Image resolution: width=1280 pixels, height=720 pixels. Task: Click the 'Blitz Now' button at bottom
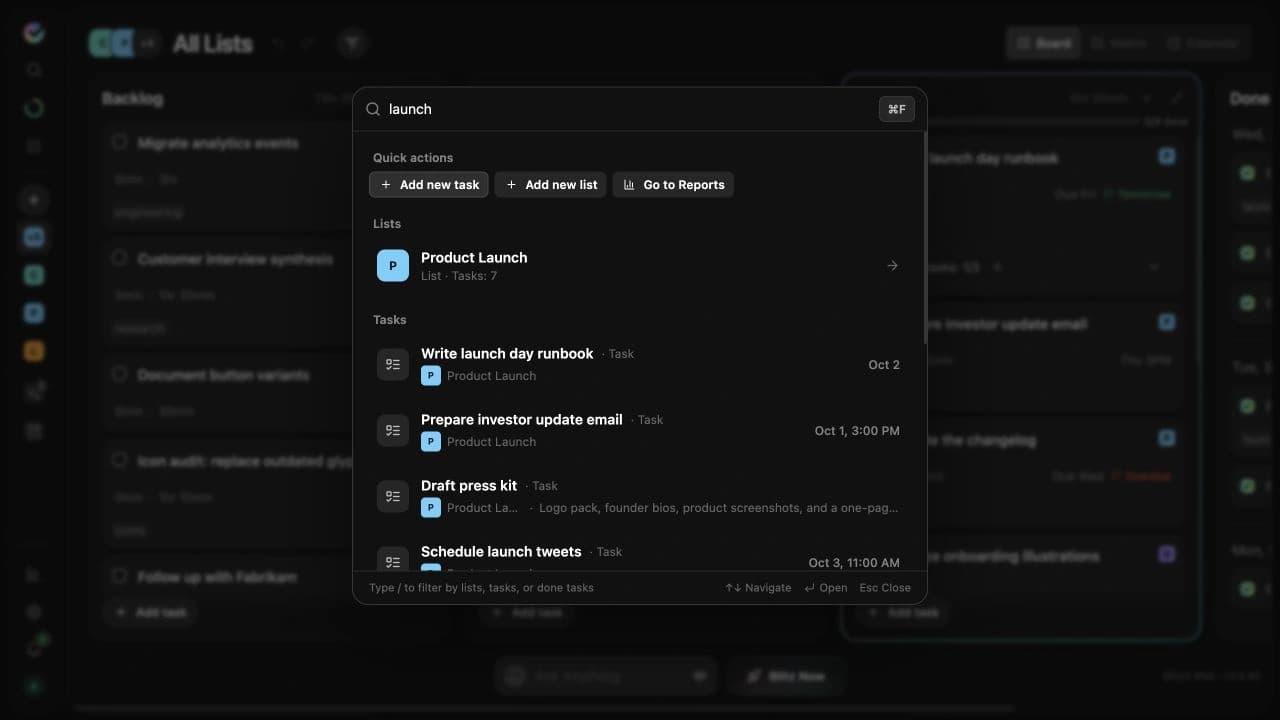point(786,676)
